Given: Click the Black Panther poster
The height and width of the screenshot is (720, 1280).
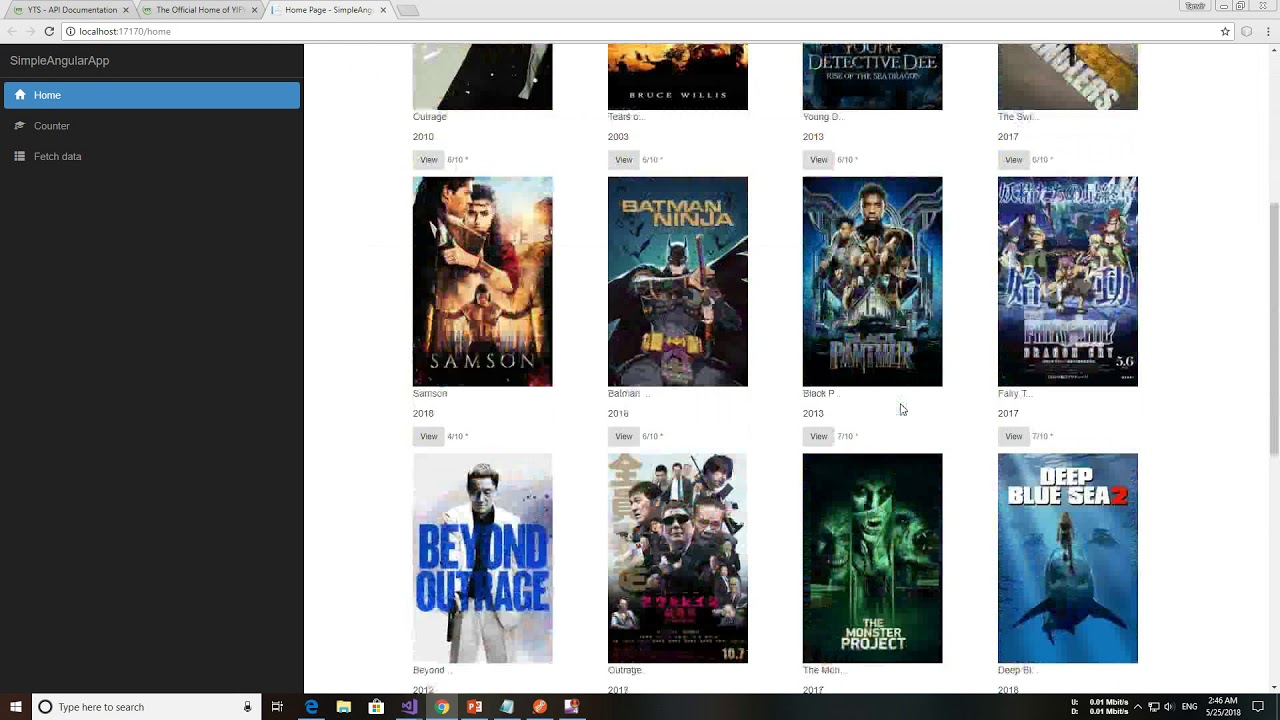Looking at the screenshot, I should click(872, 282).
